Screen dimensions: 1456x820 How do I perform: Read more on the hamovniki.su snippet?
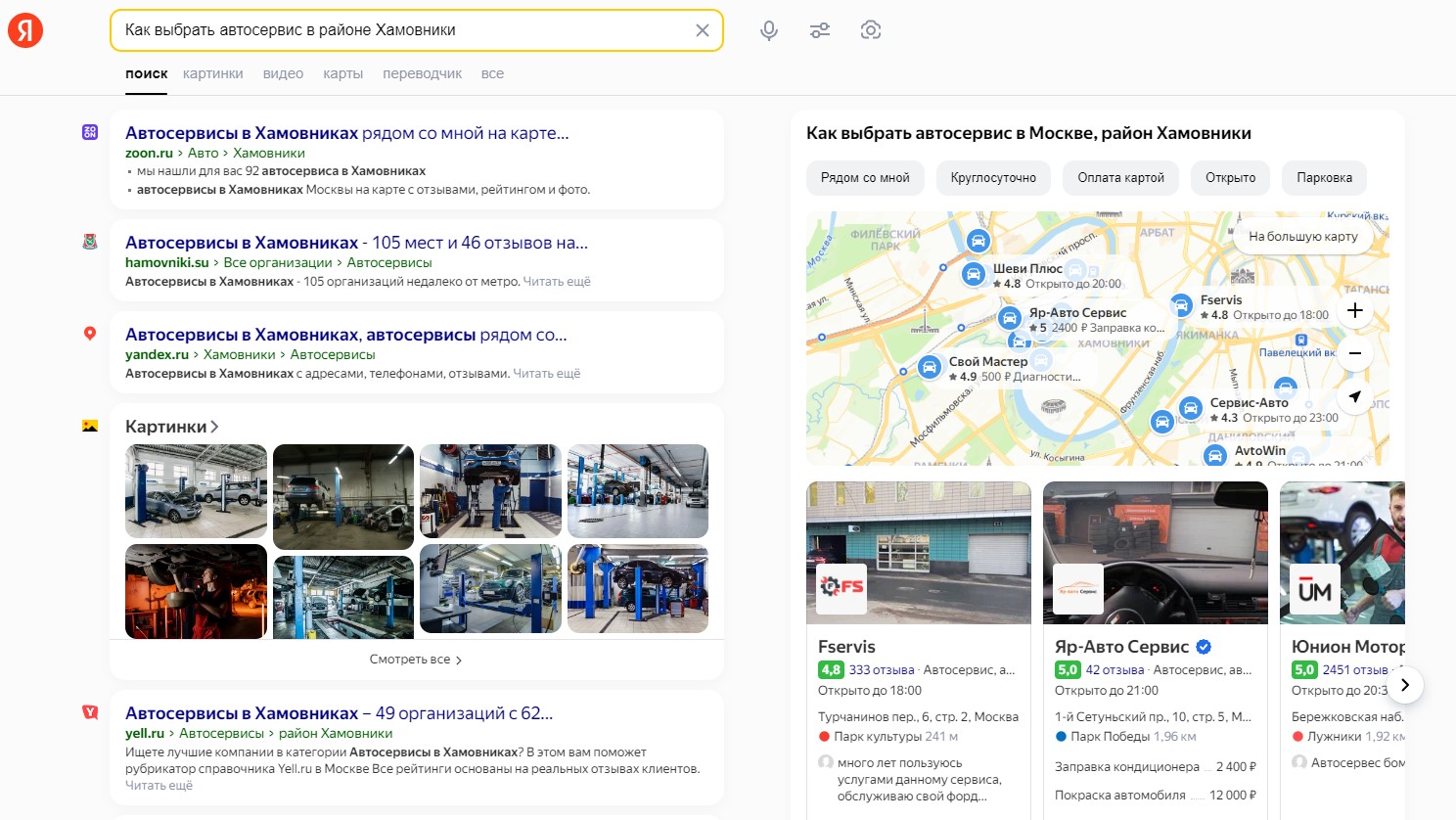(x=557, y=282)
